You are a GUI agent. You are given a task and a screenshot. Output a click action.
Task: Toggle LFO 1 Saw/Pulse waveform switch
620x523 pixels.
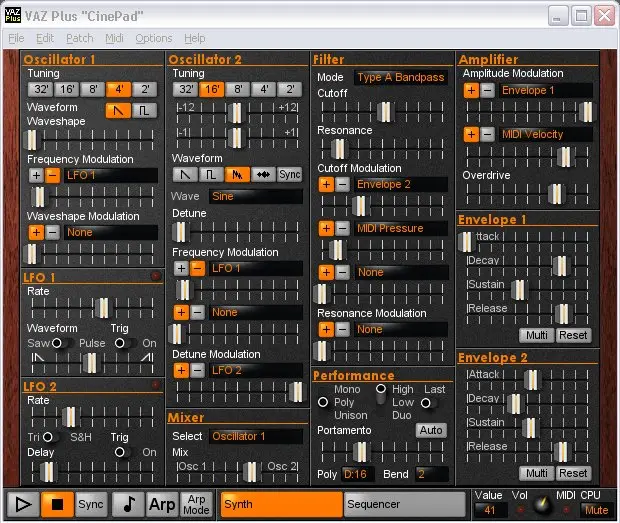[x=60, y=343]
